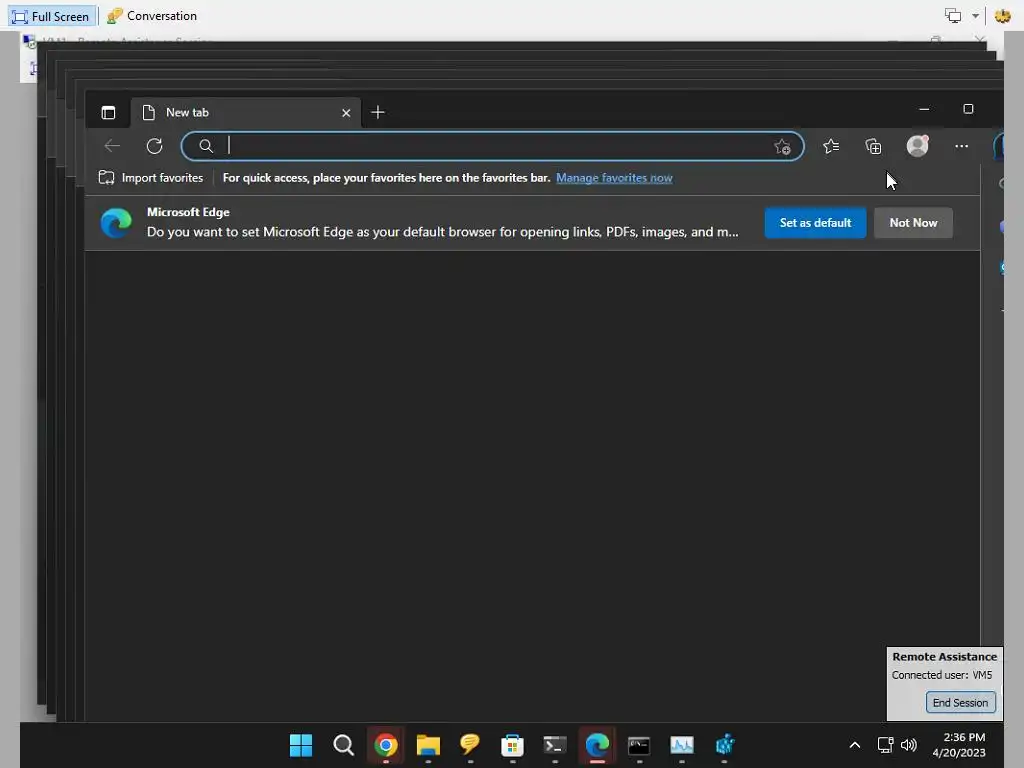Open the yellow chat bubble taskbar app
Screen dimensions: 1024x768
470,745
